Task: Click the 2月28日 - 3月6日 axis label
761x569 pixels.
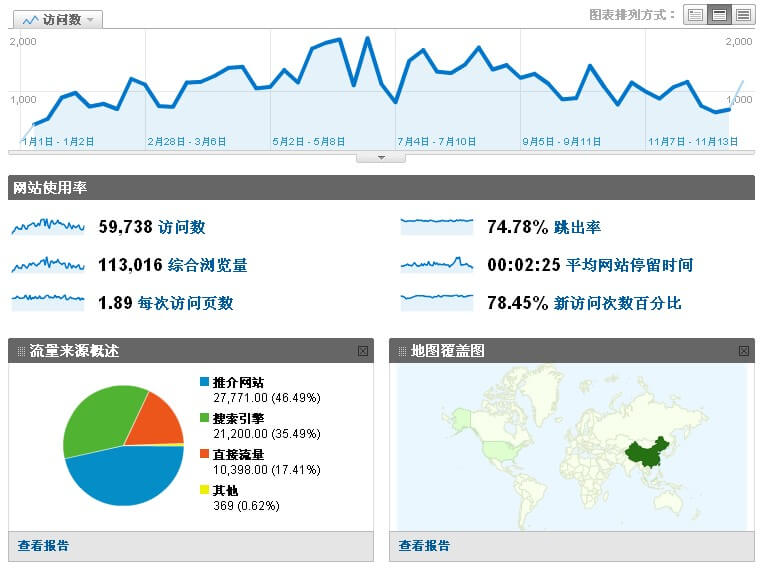Action: click(187, 142)
